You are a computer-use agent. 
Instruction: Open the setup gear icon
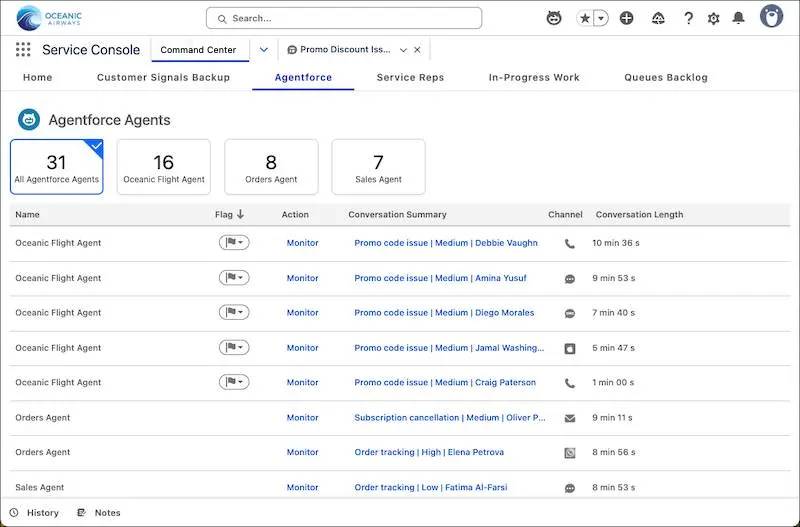tap(713, 18)
